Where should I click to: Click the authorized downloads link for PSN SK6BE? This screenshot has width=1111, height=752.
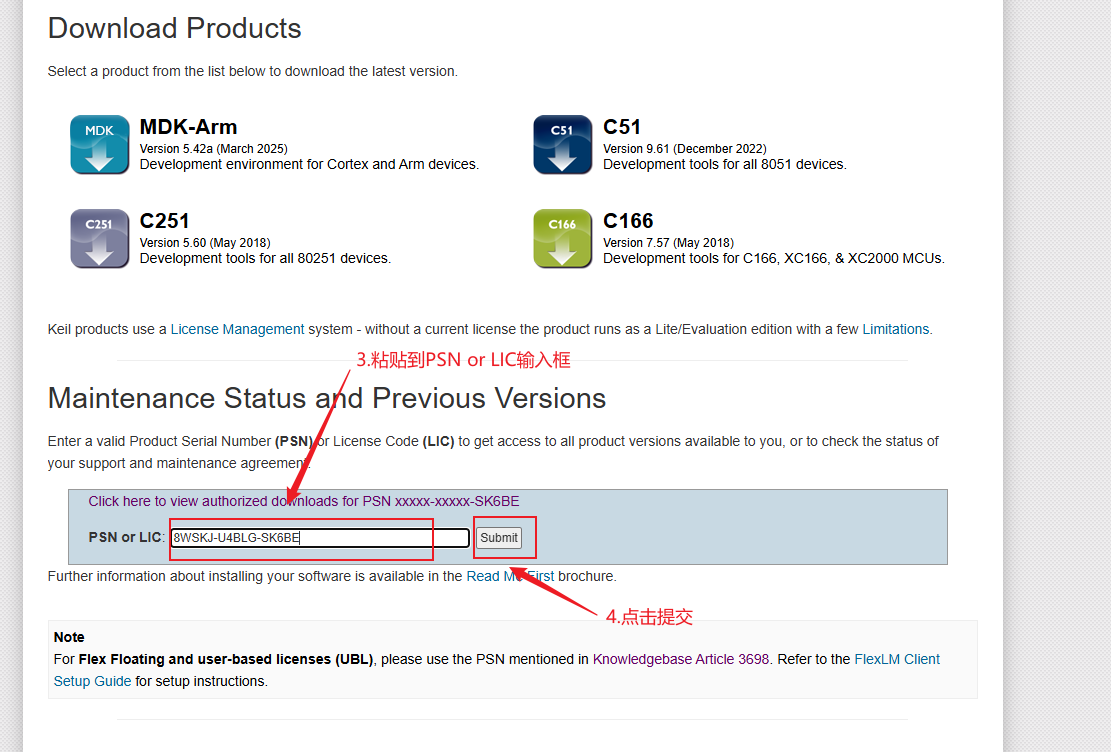tap(303, 501)
